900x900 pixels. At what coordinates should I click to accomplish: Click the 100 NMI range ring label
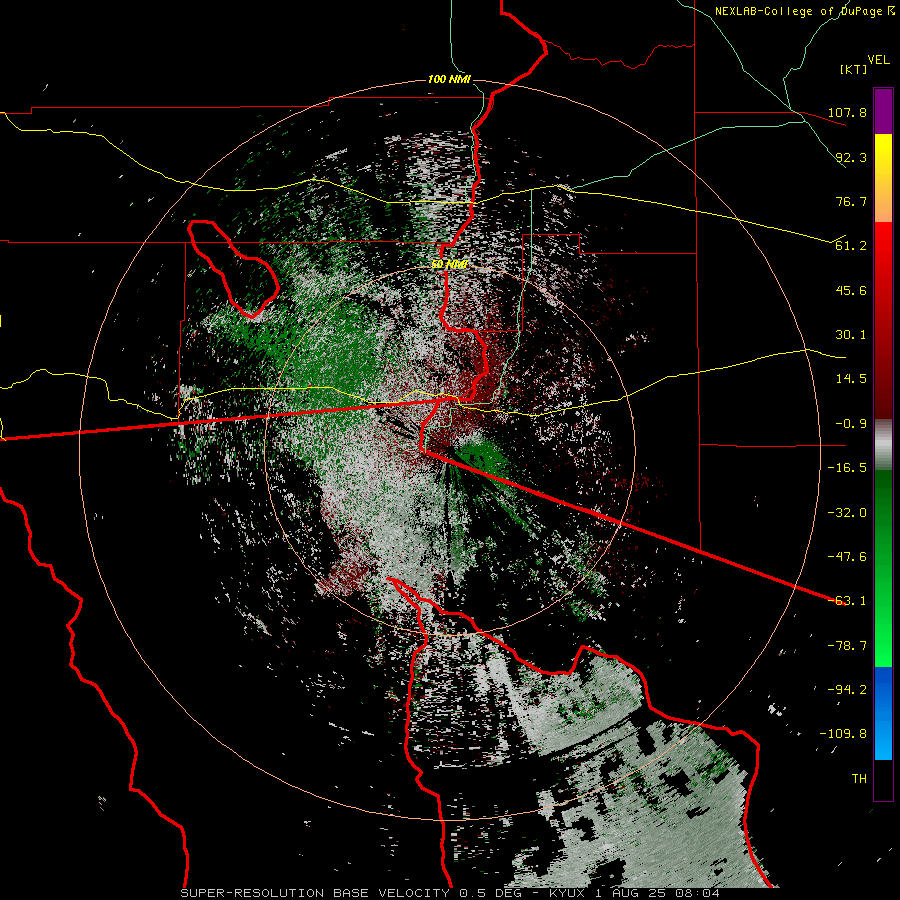tap(449, 79)
